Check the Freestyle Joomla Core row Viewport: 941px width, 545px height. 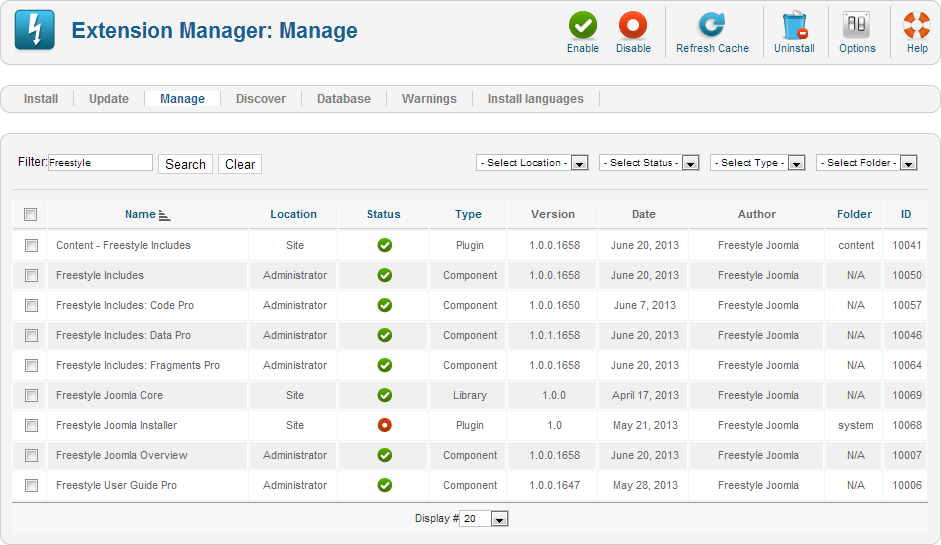pyautogui.click(x=31, y=396)
